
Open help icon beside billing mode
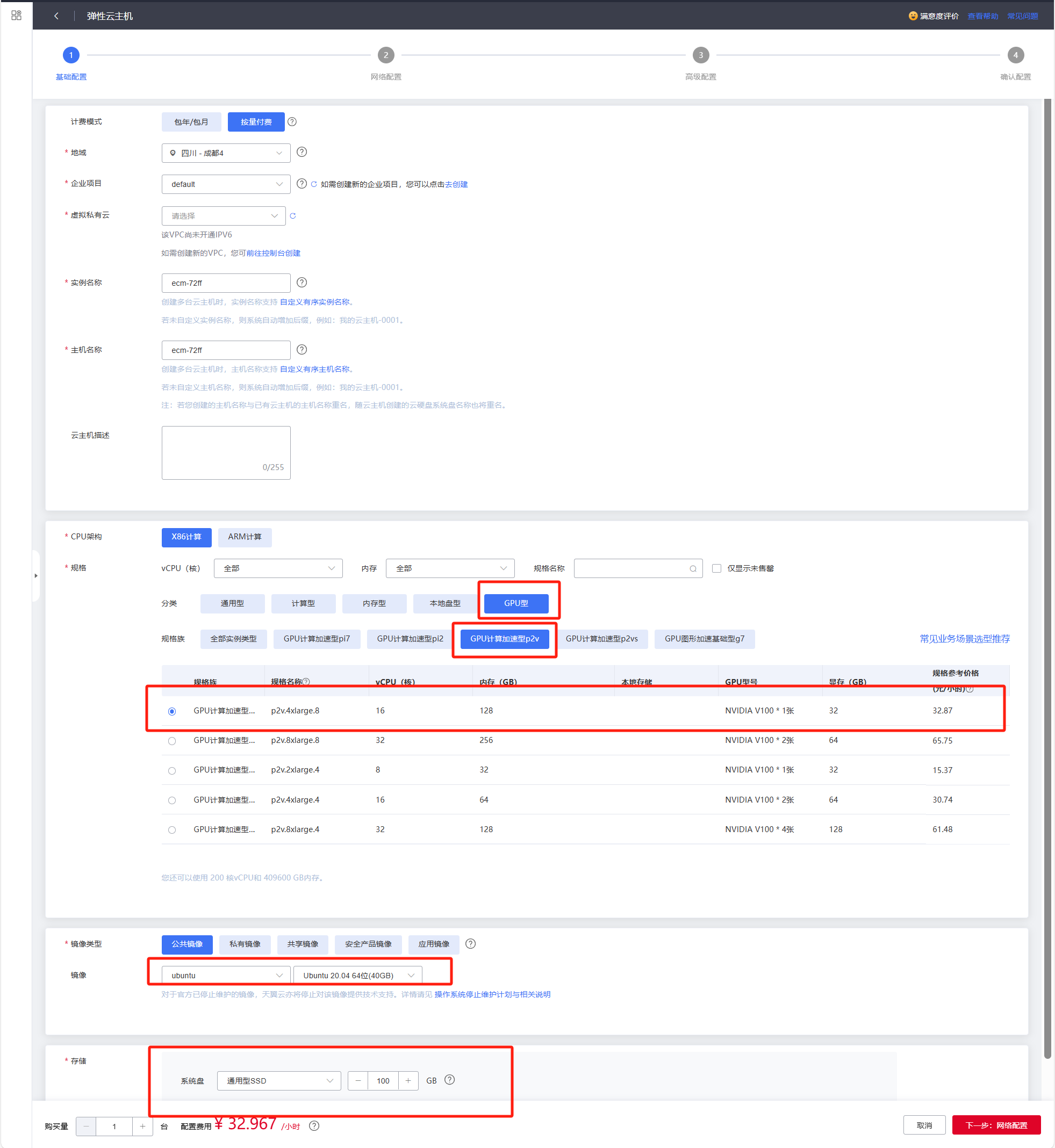[x=292, y=121]
